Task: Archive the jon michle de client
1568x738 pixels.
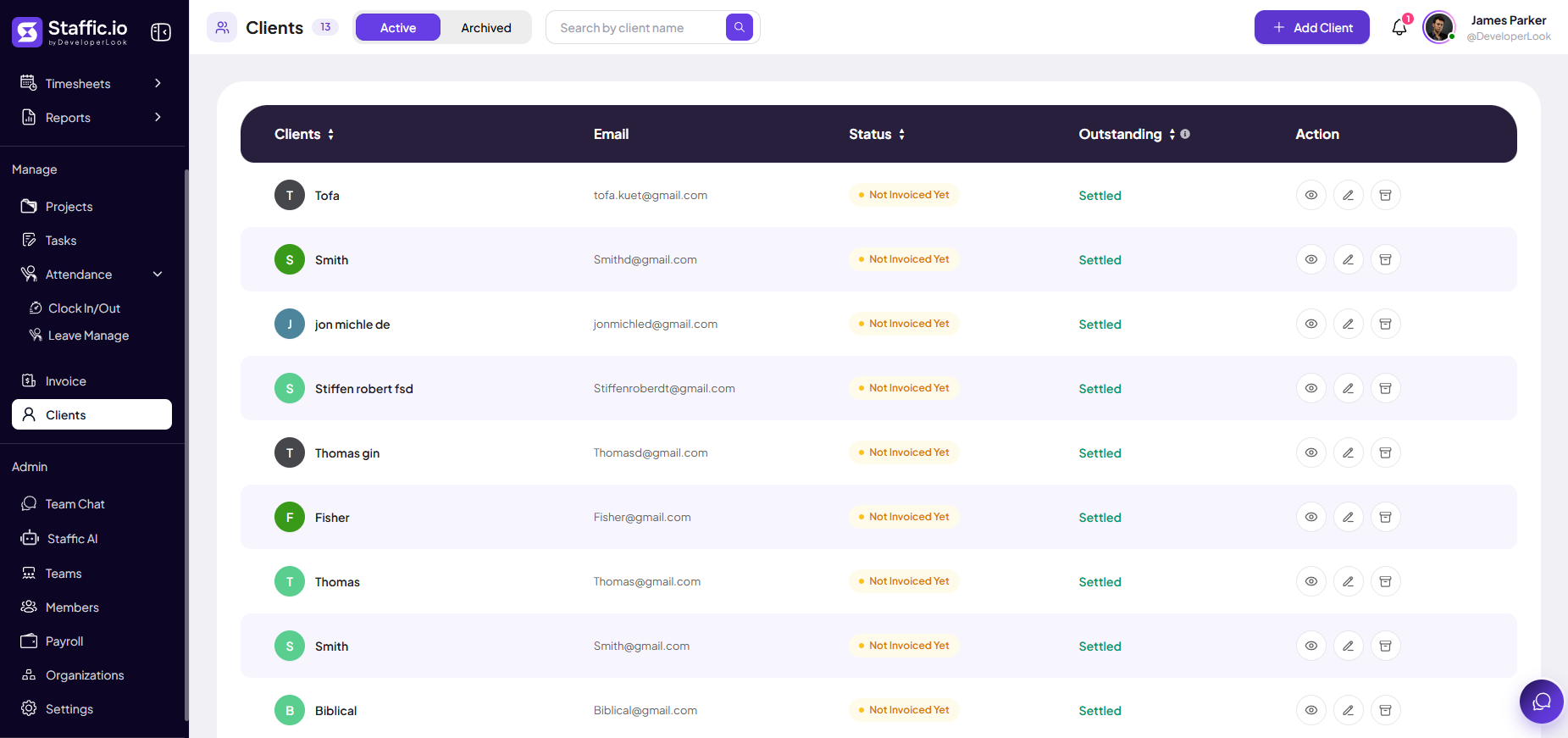Action: (1386, 324)
